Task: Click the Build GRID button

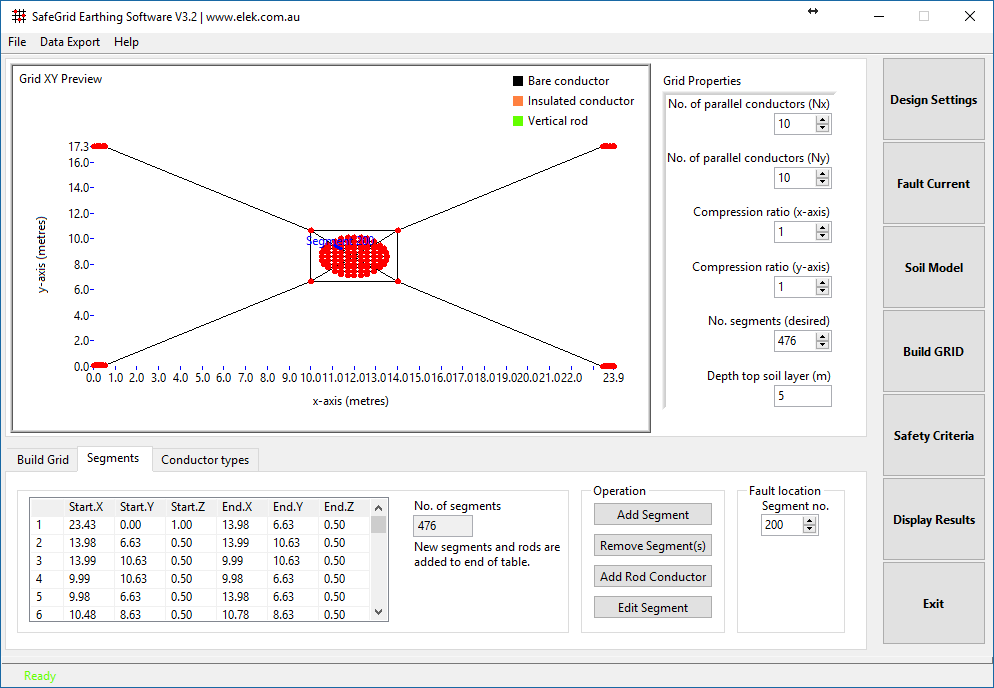Action: tap(932, 351)
